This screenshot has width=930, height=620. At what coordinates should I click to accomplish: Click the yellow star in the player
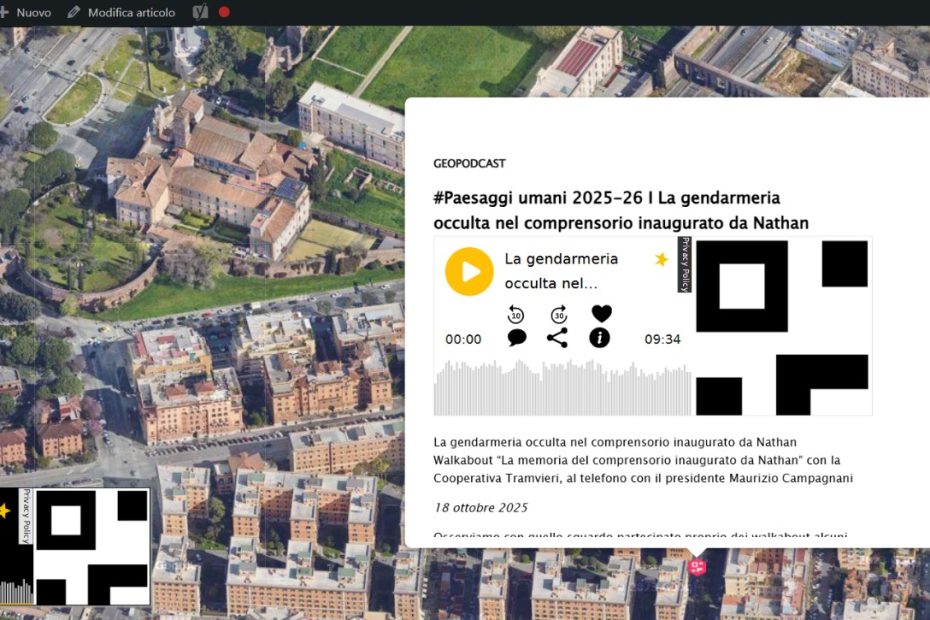click(661, 259)
